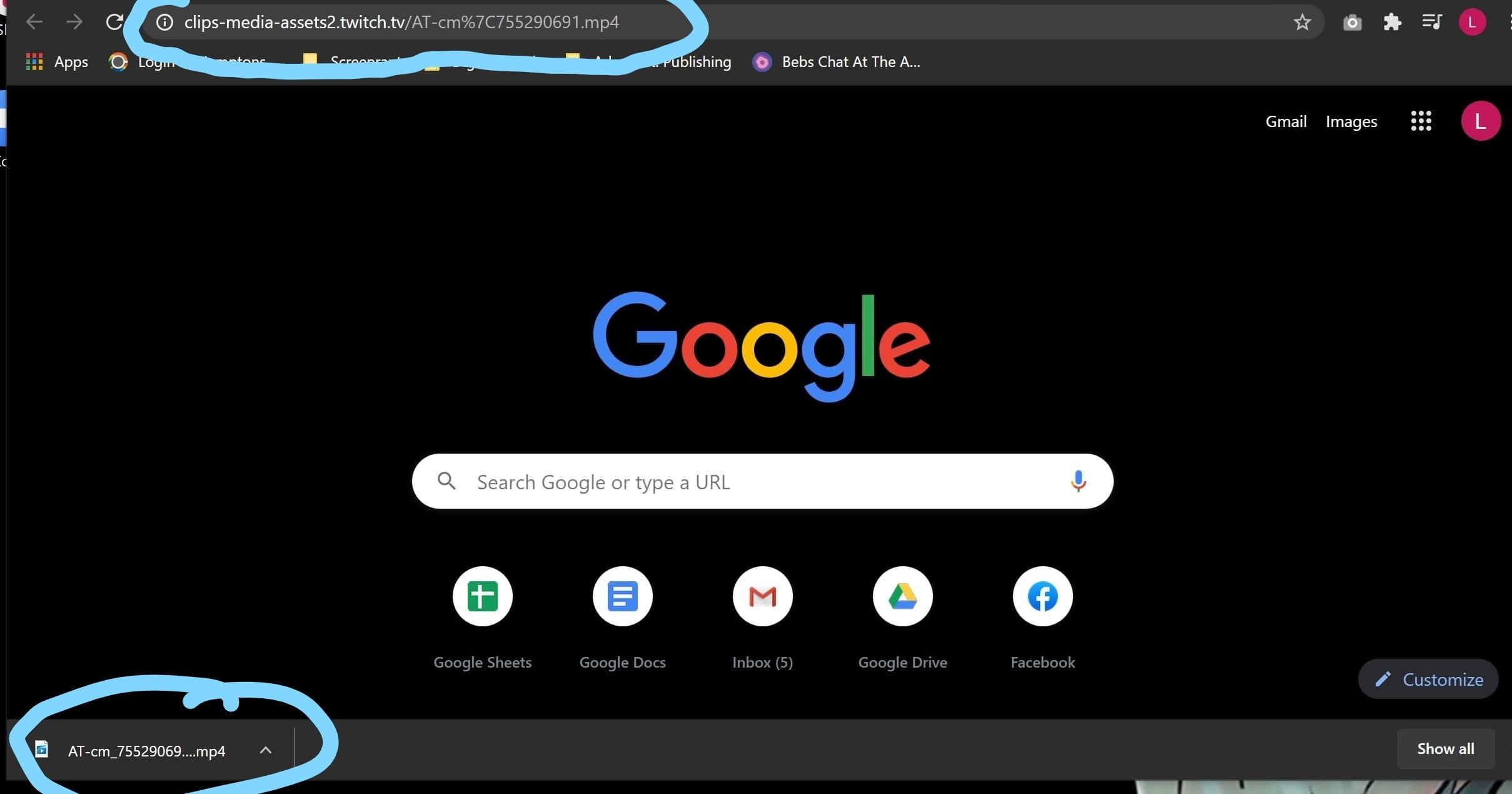Screen dimensions: 1512x794
Task: Click the Gmail link in top right
Action: [1287, 121]
